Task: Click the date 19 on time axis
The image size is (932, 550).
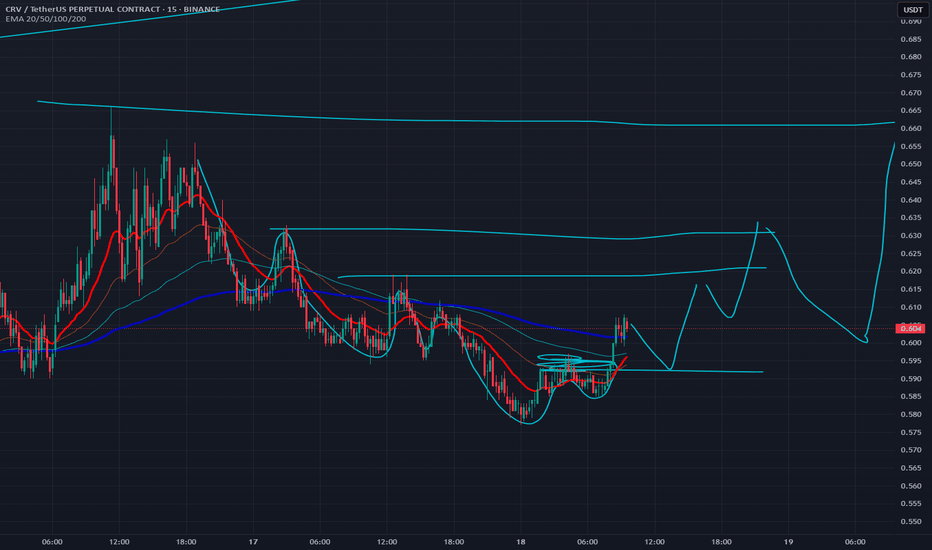Action: pos(788,542)
